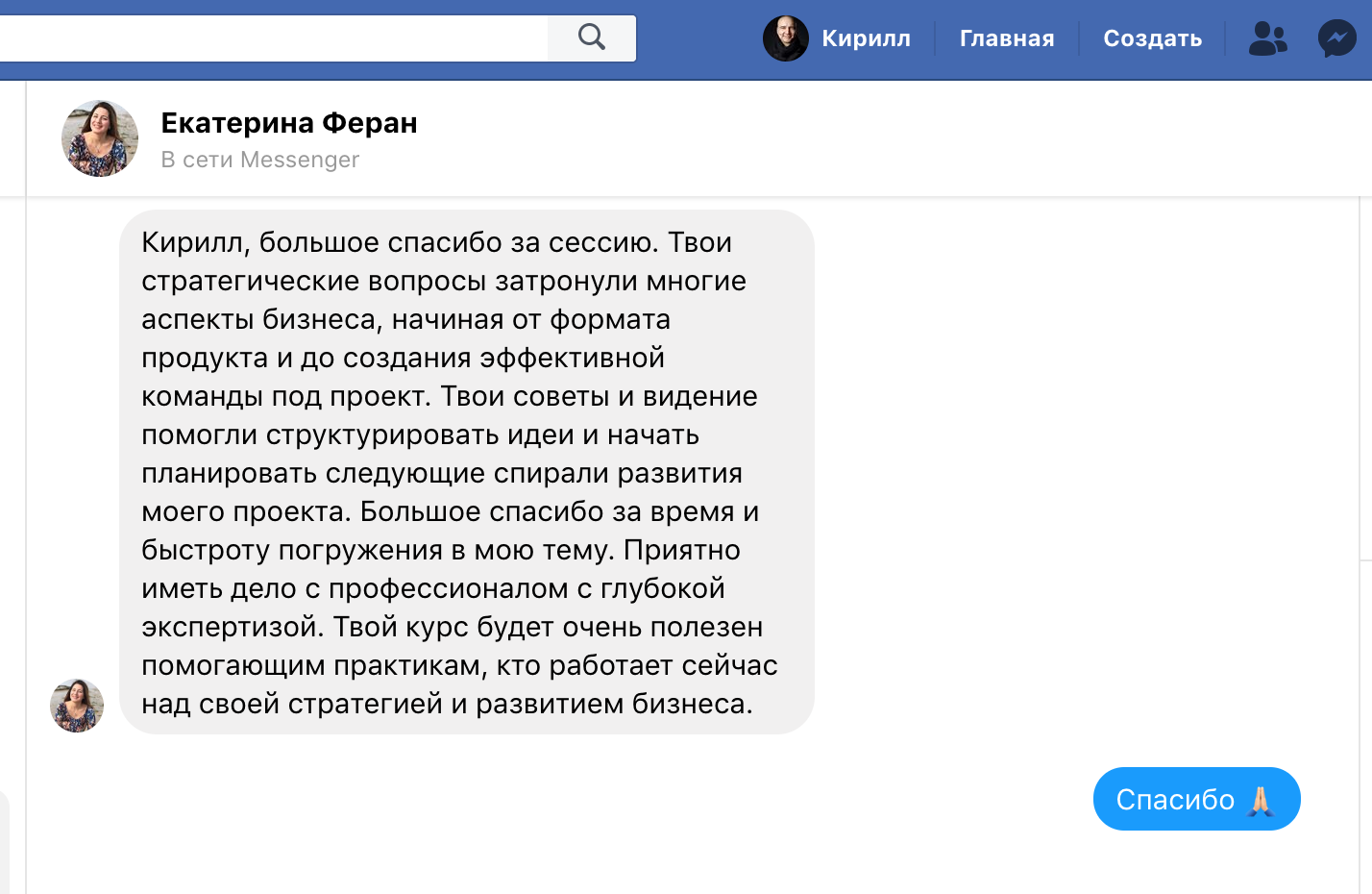Image resolution: width=1372 pixels, height=894 pixels.
Task: Open the Кирилл profile name link
Action: [866, 38]
